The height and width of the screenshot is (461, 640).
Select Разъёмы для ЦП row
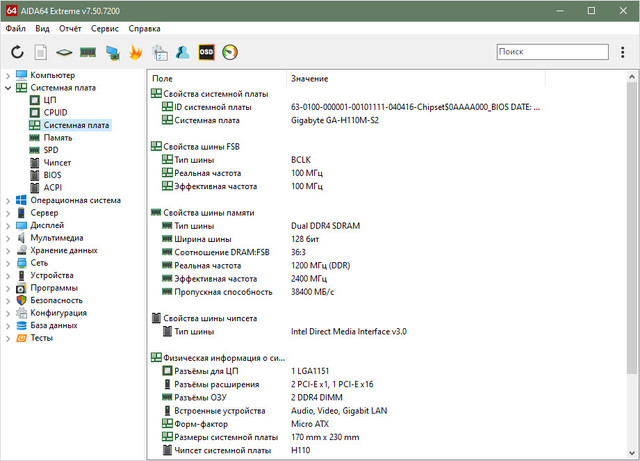pyautogui.click(x=245, y=371)
